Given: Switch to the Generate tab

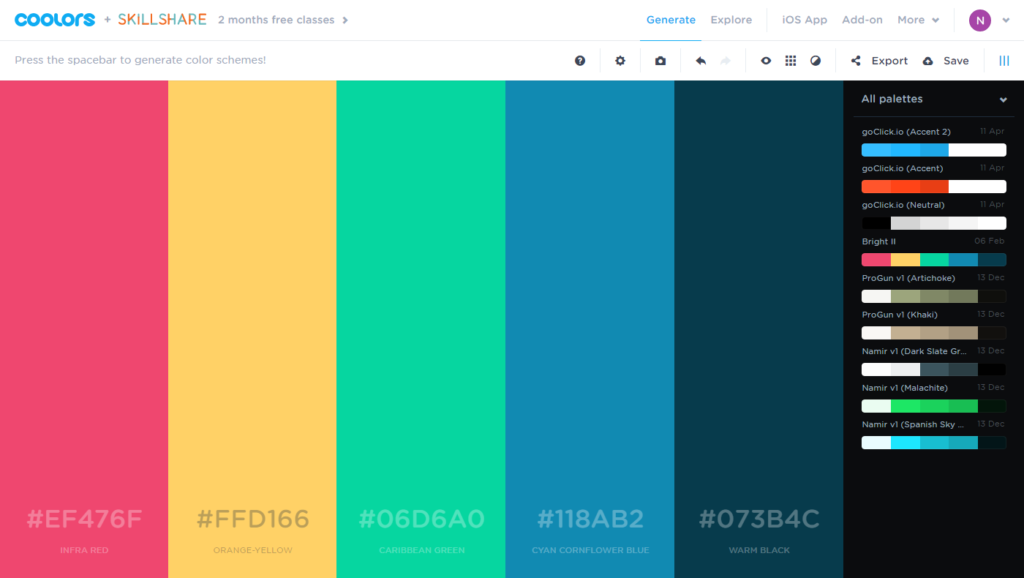Looking at the screenshot, I should (671, 20).
